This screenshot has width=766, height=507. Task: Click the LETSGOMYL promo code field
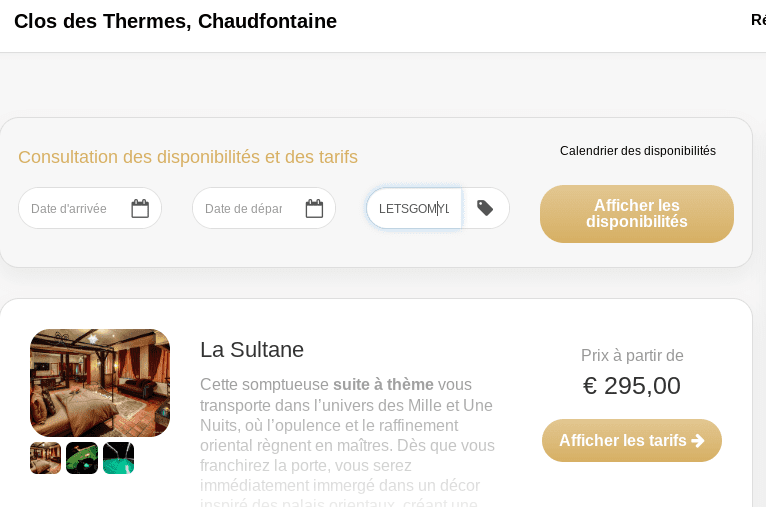[x=414, y=209]
